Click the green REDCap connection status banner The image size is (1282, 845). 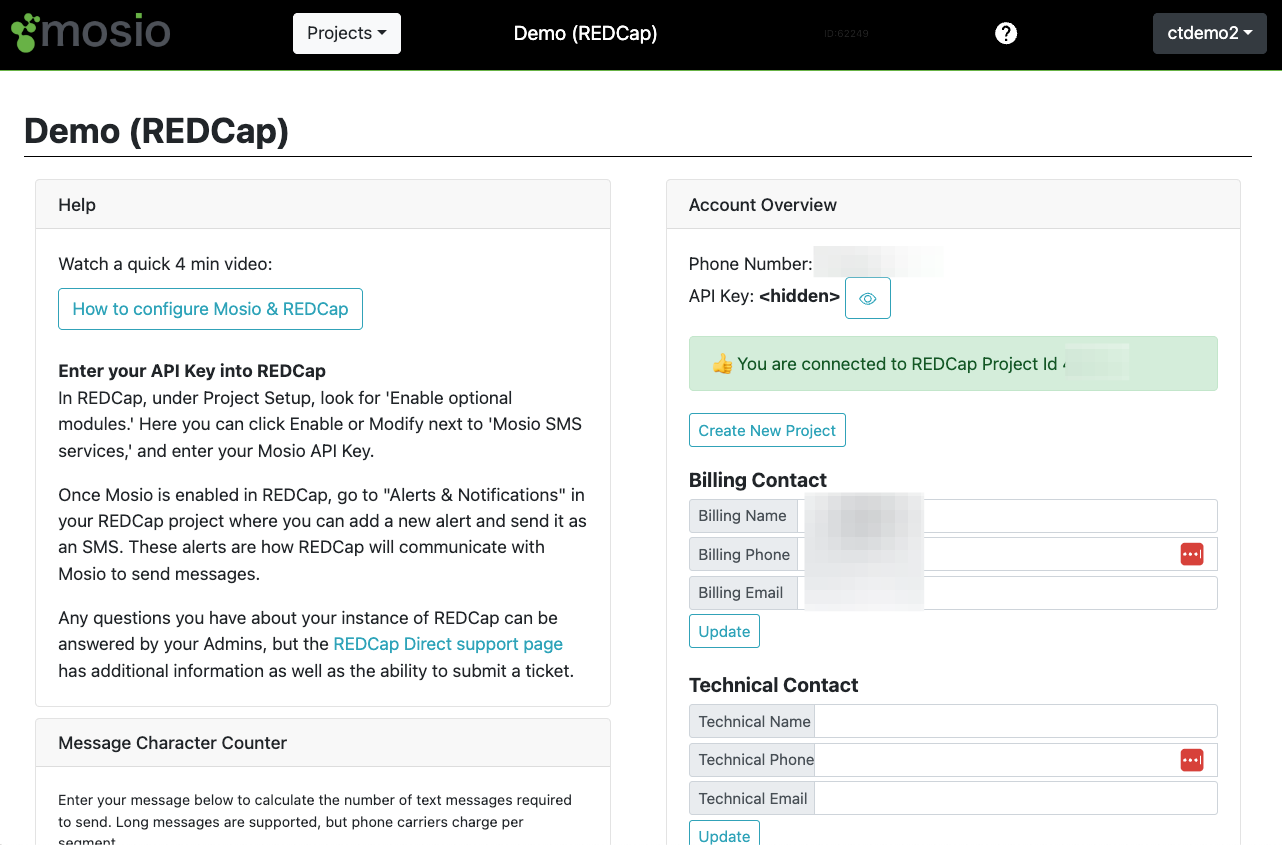click(952, 364)
